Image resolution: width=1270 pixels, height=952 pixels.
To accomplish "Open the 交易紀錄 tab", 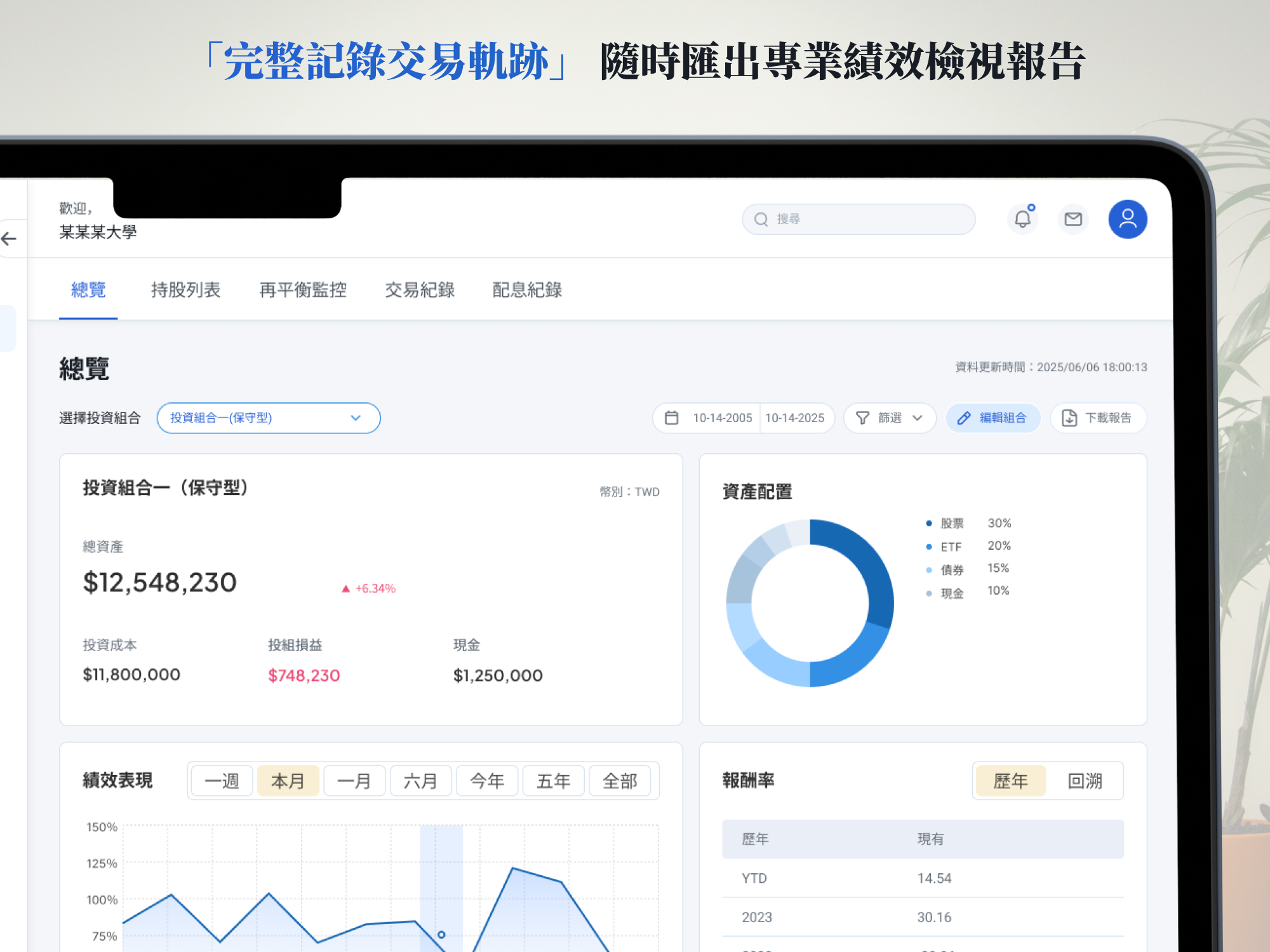I will click(420, 290).
